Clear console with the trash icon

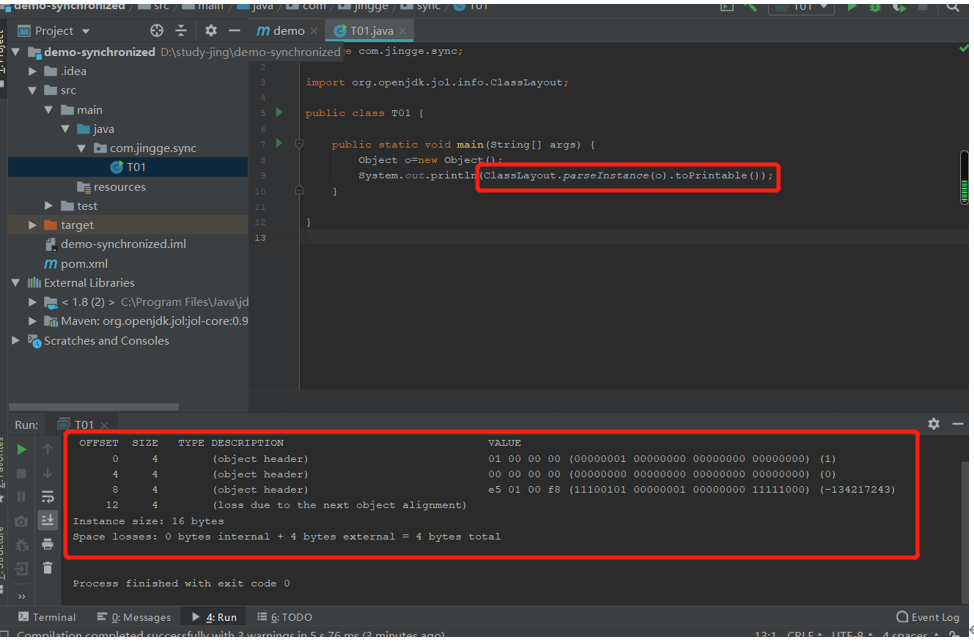click(47, 568)
